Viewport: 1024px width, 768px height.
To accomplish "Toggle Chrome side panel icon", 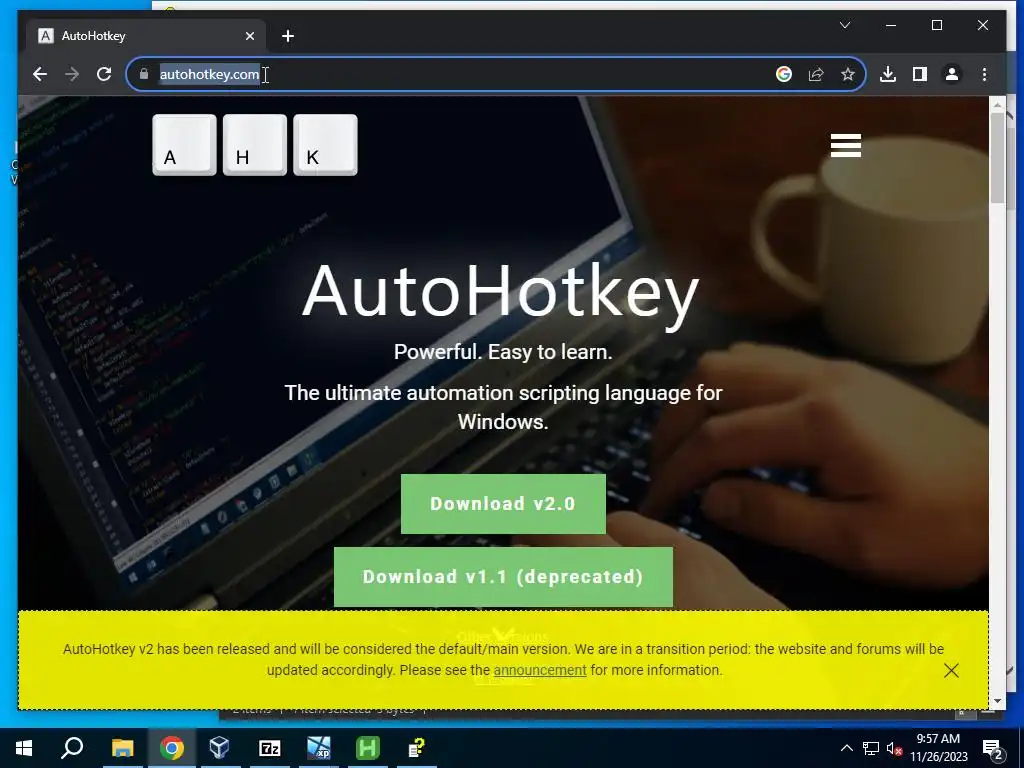I will (x=920, y=74).
